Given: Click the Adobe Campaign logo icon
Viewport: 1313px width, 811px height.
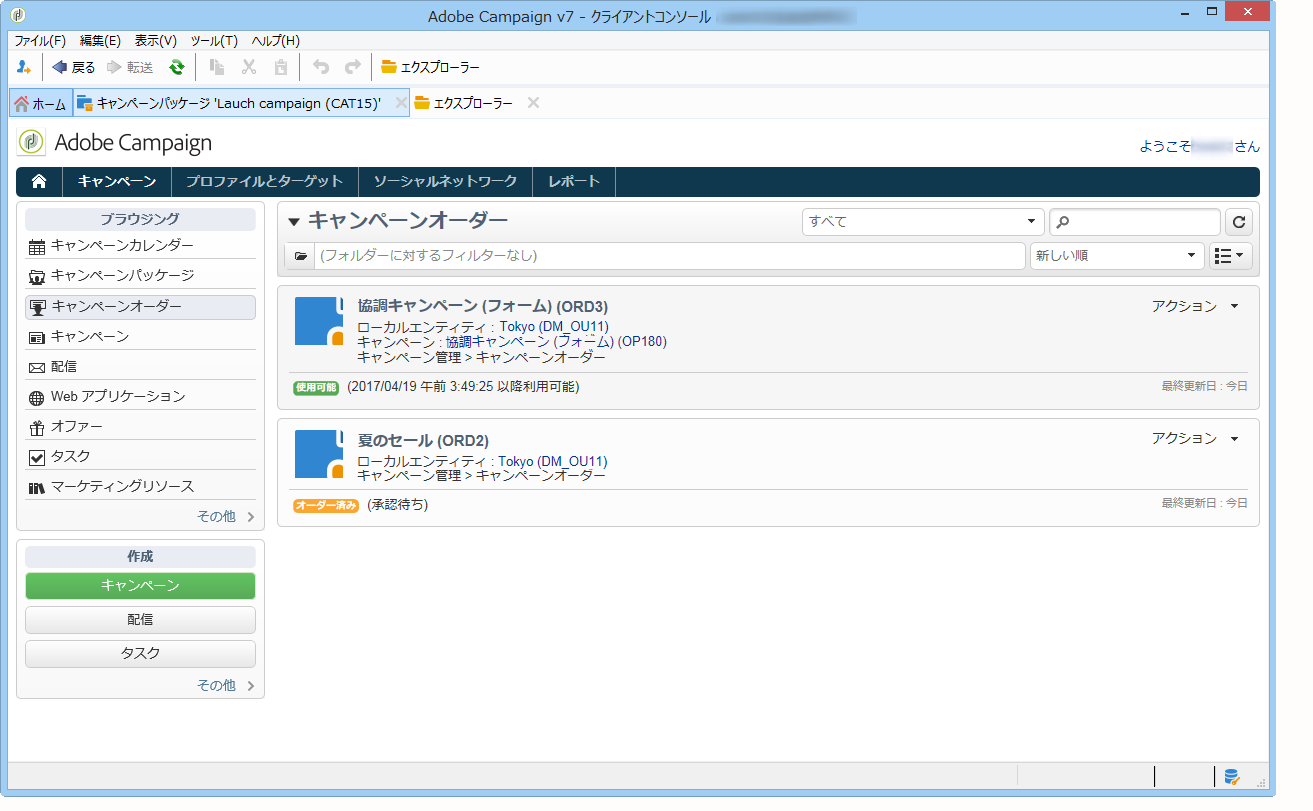Looking at the screenshot, I should (31, 143).
